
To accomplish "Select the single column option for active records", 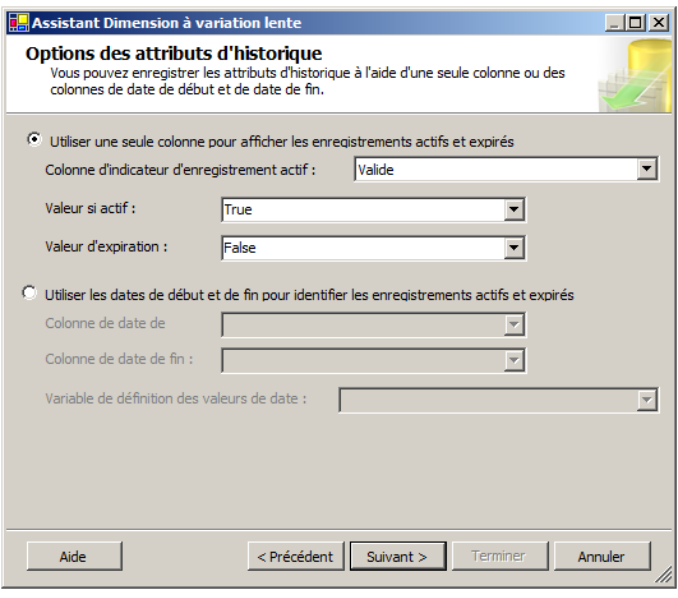I will point(34,141).
